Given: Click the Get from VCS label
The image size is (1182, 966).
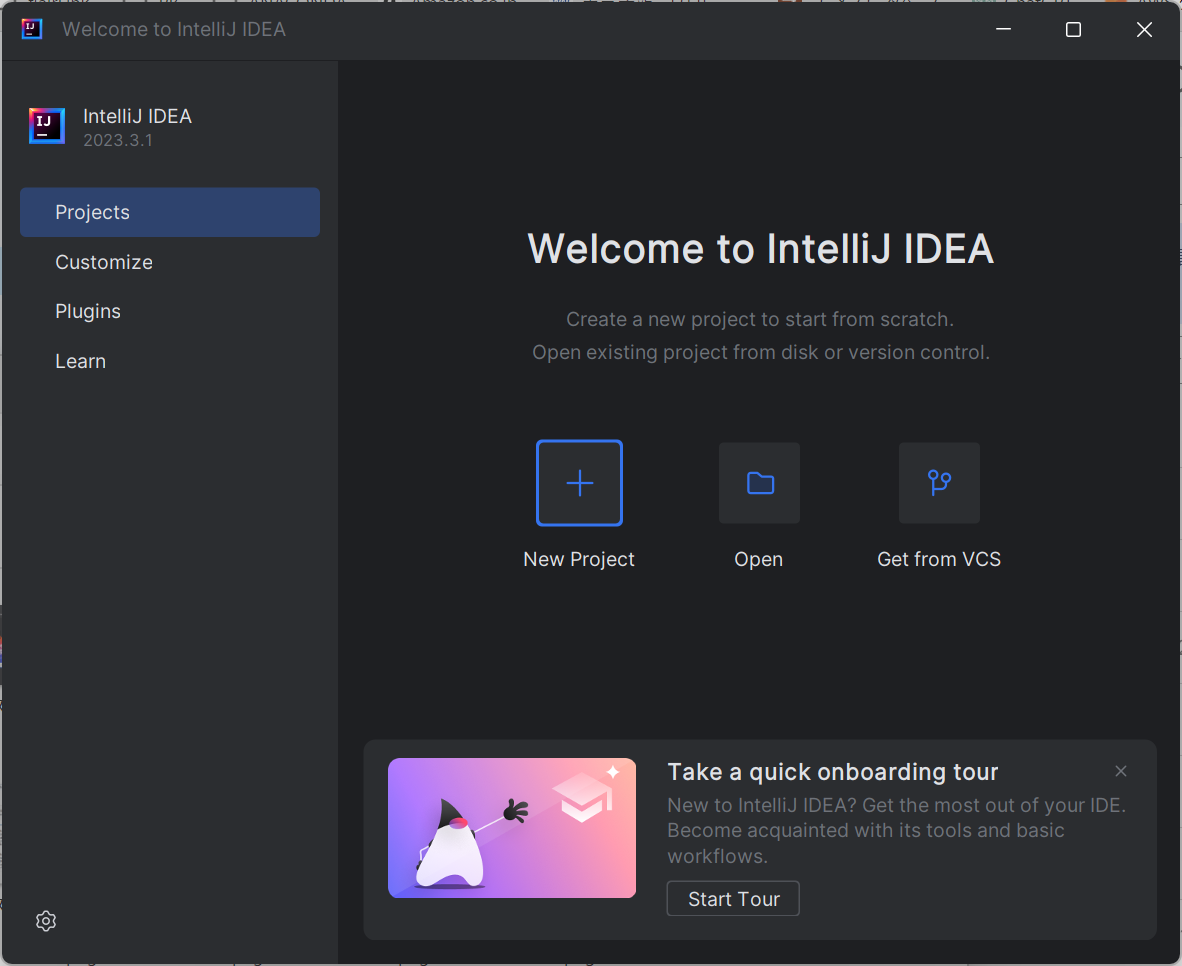Looking at the screenshot, I should coord(938,559).
